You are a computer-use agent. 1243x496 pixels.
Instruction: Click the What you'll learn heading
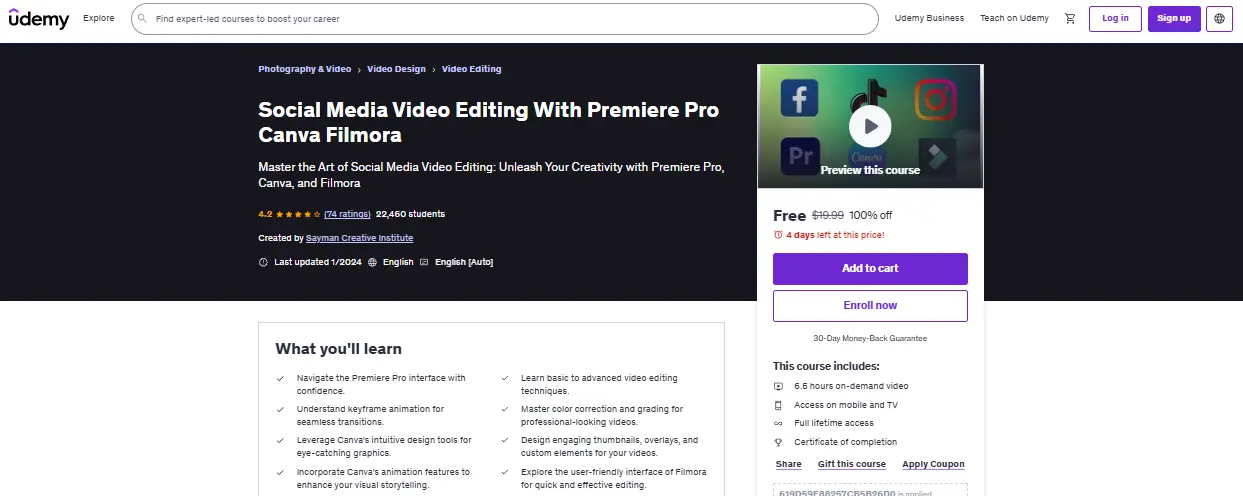[x=339, y=349]
